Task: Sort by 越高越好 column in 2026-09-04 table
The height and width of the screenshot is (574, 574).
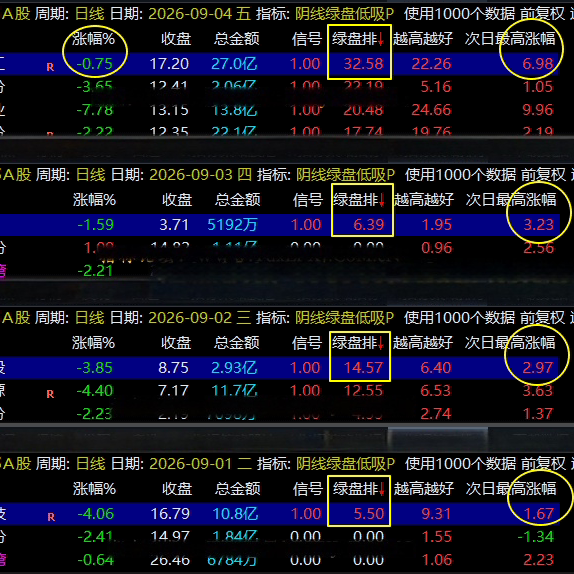Action: [423, 39]
